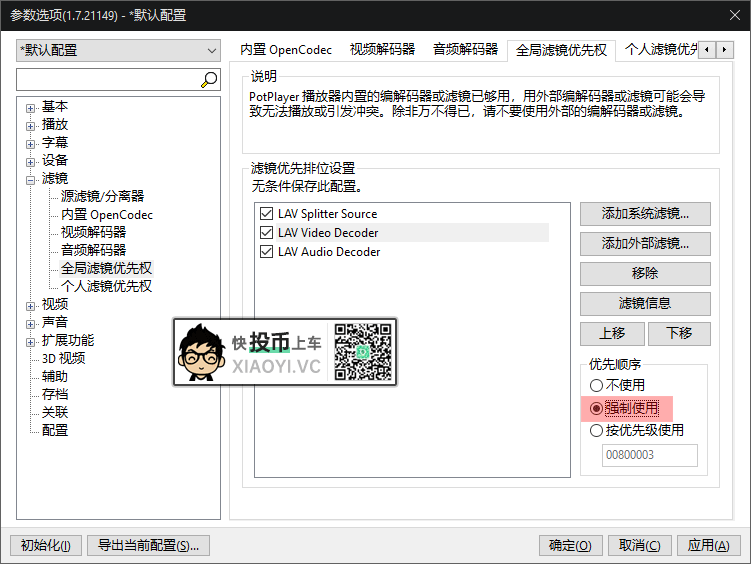Screen dimensions: 751x564
Task: Open 辅助 settings in the tree
Action: 55,376
